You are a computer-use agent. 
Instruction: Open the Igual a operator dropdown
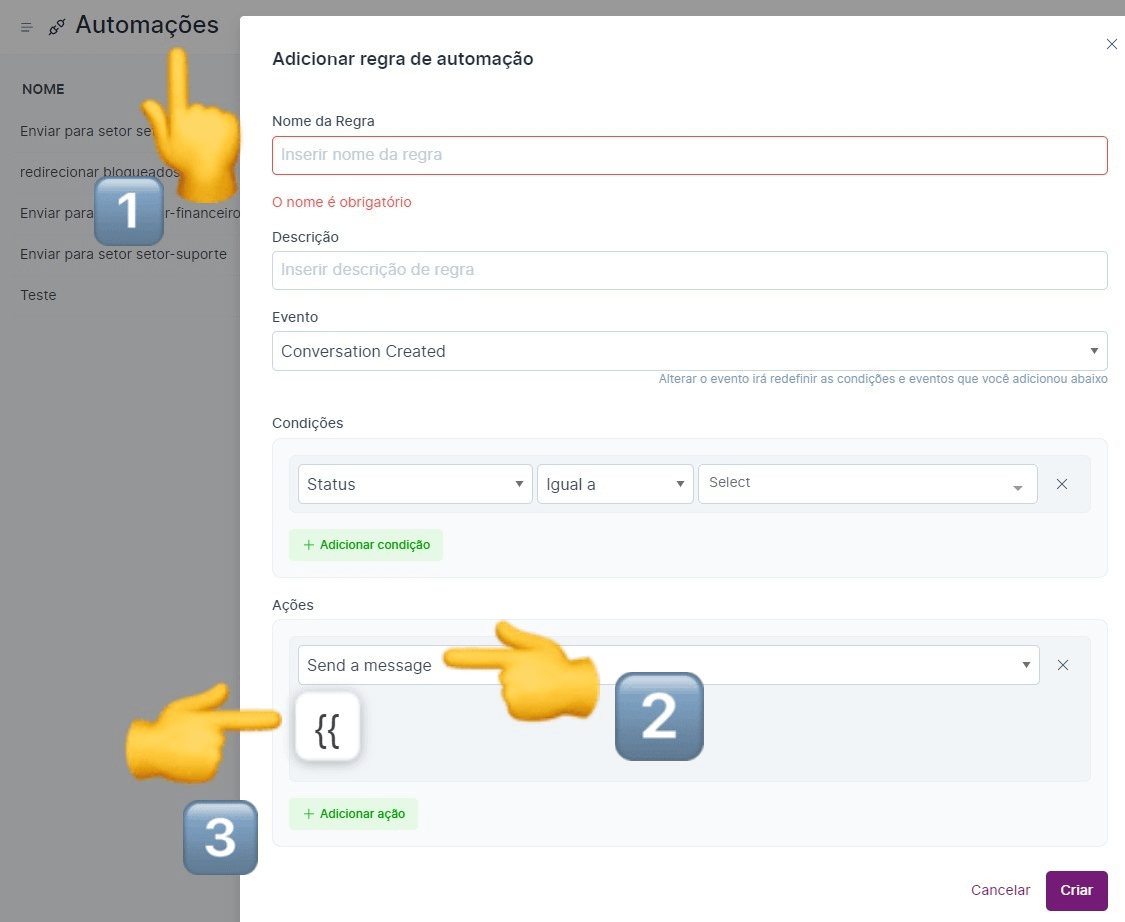615,483
